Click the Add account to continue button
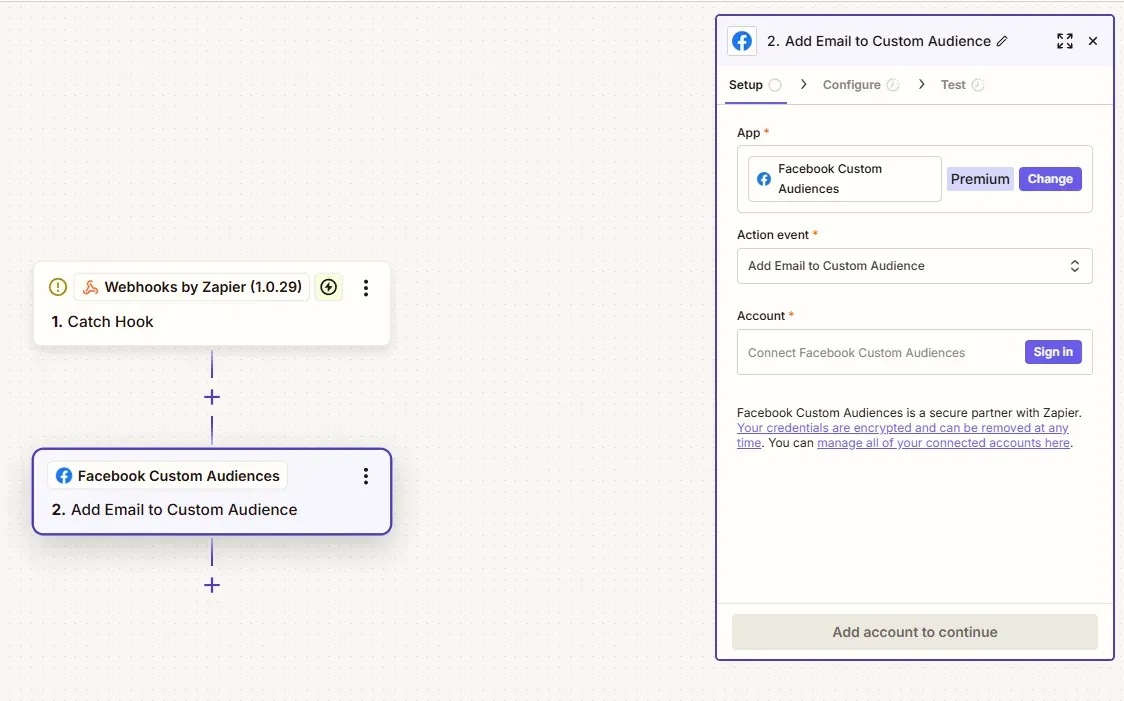Viewport: 1124px width, 701px height. click(x=915, y=632)
